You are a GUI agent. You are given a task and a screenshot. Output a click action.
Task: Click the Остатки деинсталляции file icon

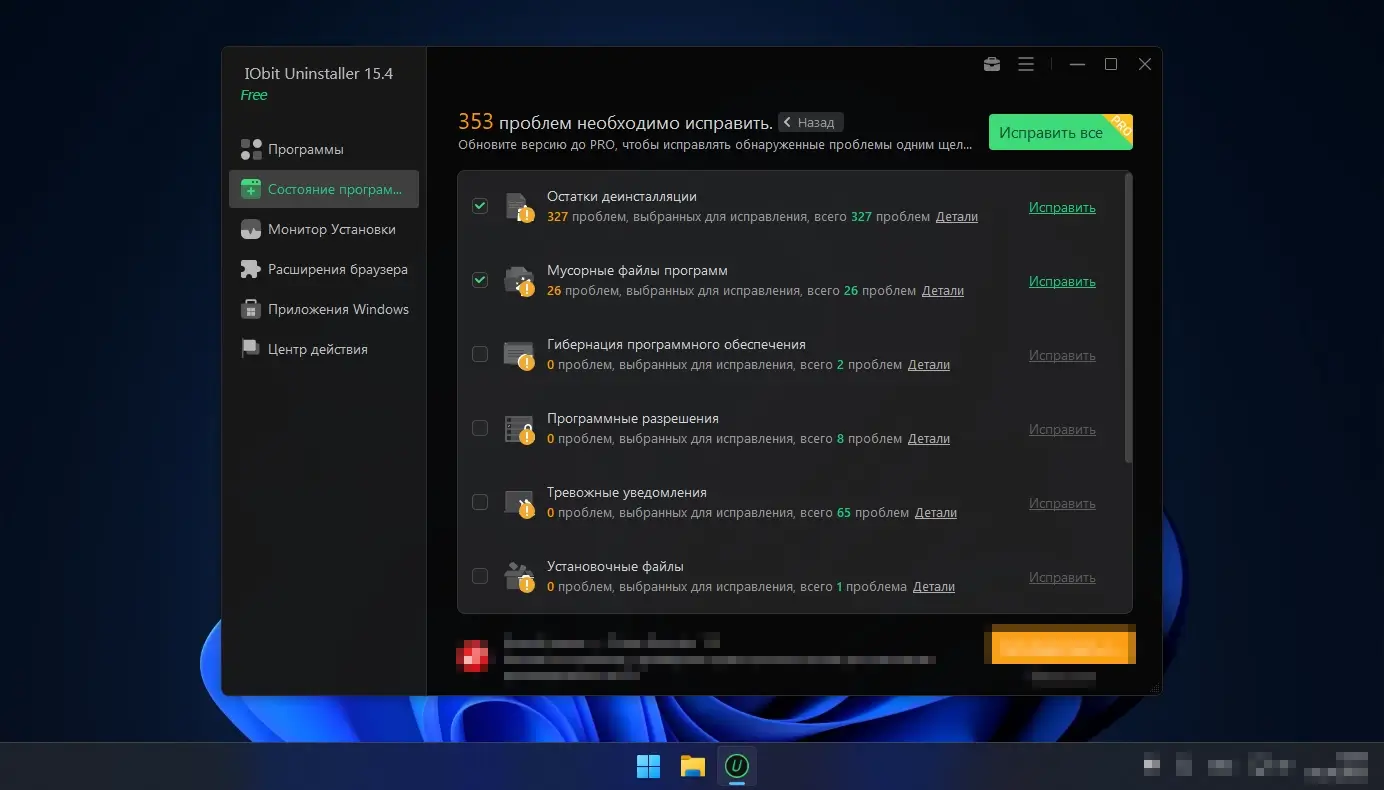point(518,207)
